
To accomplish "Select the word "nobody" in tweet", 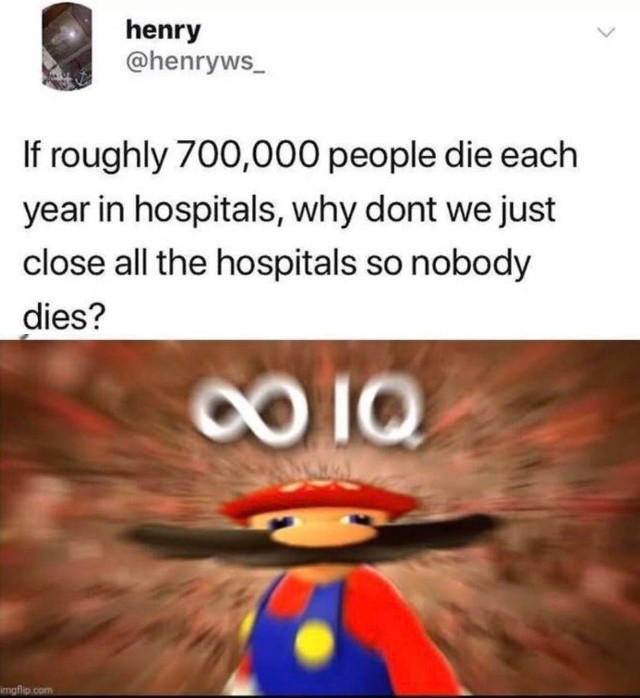I will [470, 265].
